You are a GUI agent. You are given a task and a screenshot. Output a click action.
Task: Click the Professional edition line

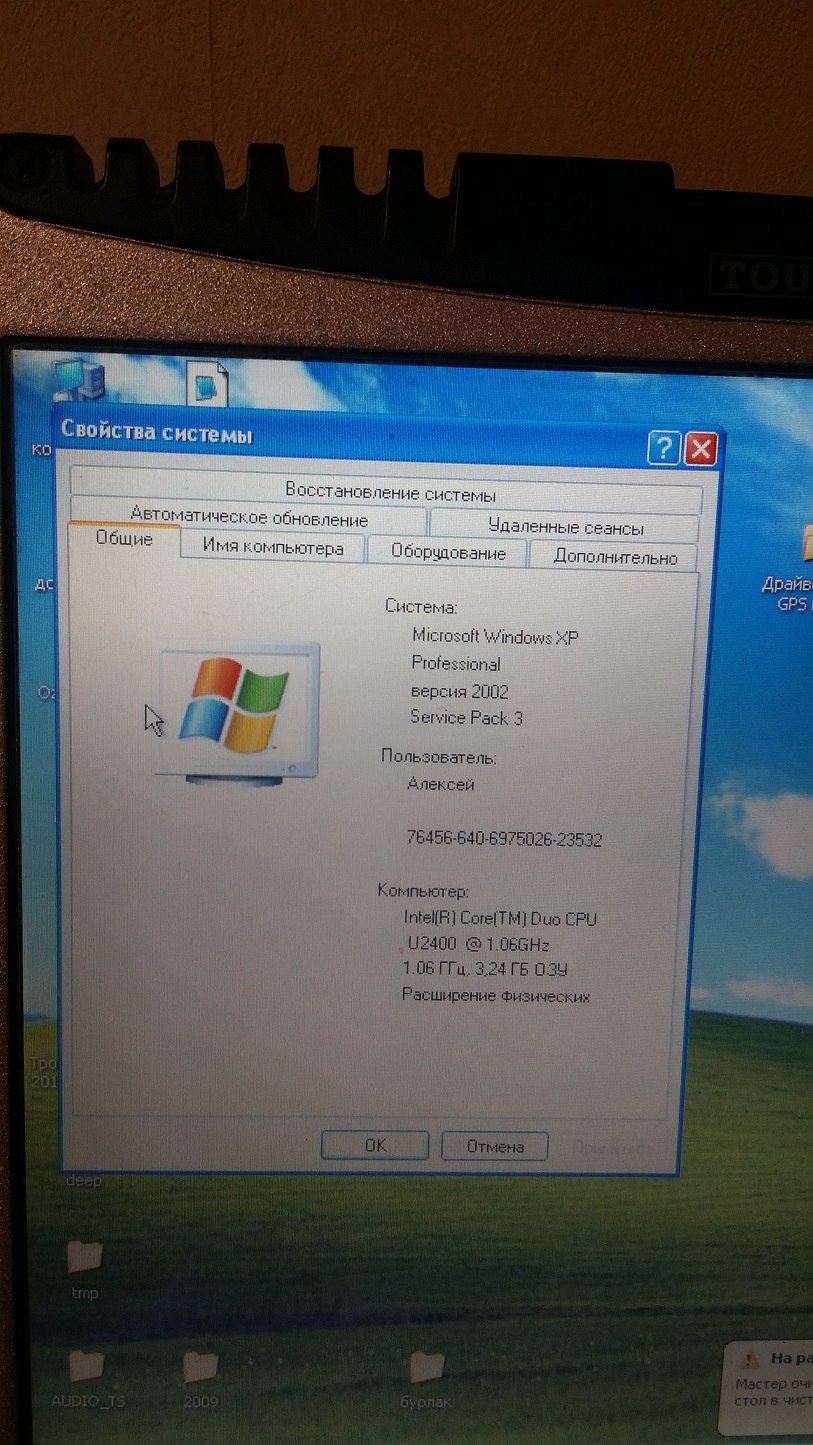pos(455,663)
